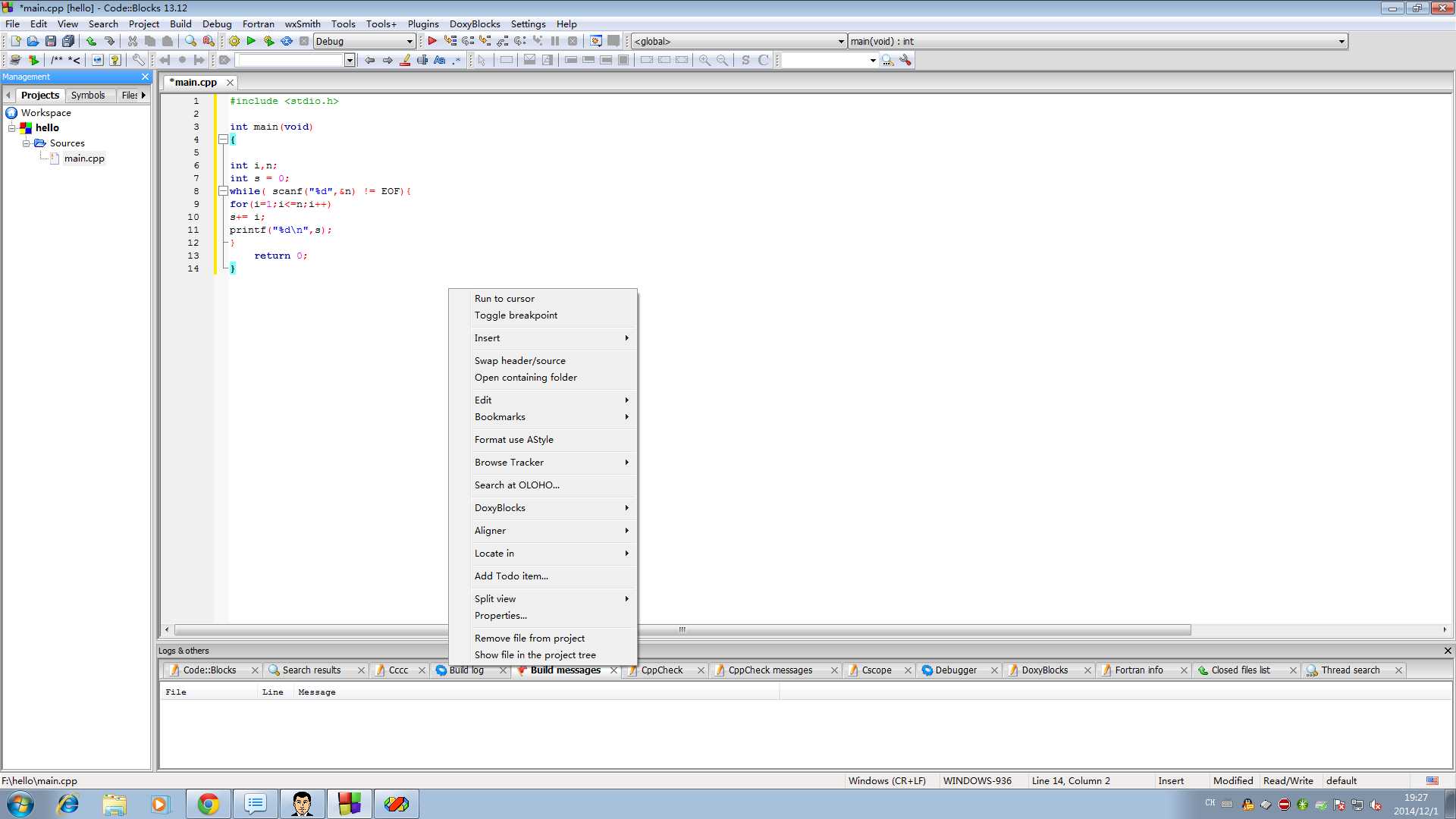Toggle Match case Aa search option
The width and height of the screenshot is (1456, 819).
coord(440,60)
